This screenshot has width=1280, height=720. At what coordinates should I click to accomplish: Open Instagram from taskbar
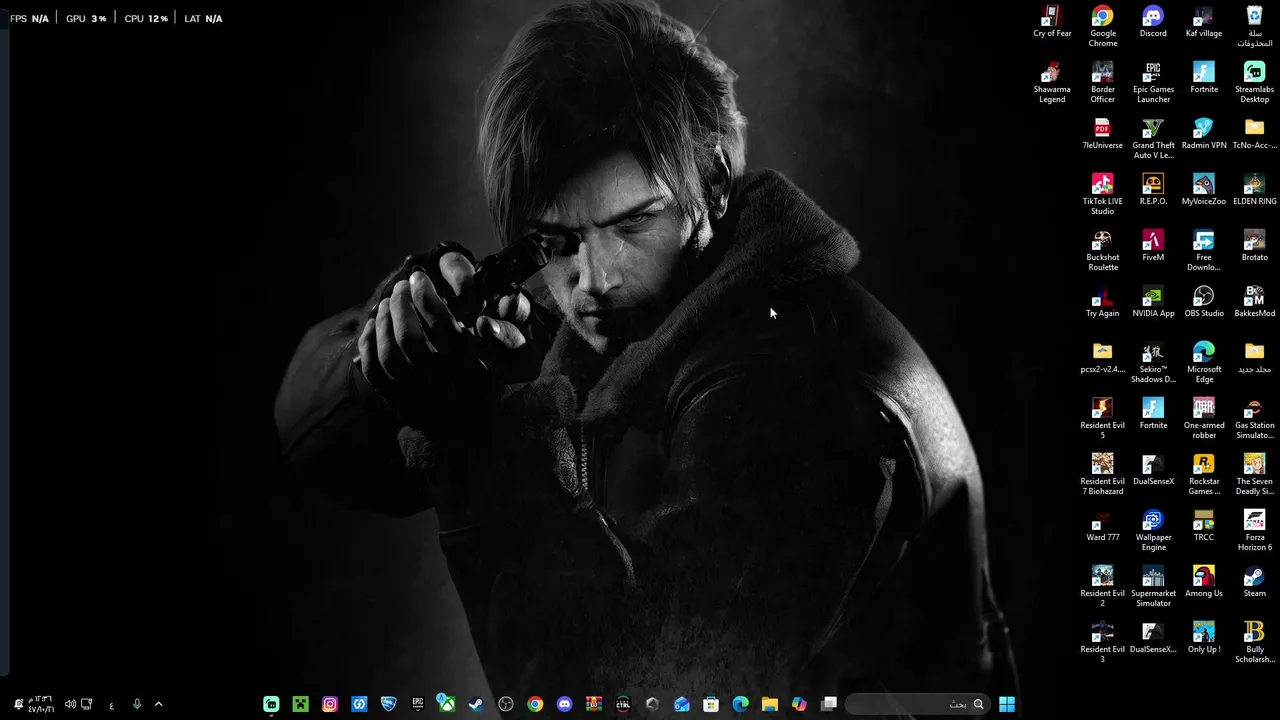tap(330, 704)
